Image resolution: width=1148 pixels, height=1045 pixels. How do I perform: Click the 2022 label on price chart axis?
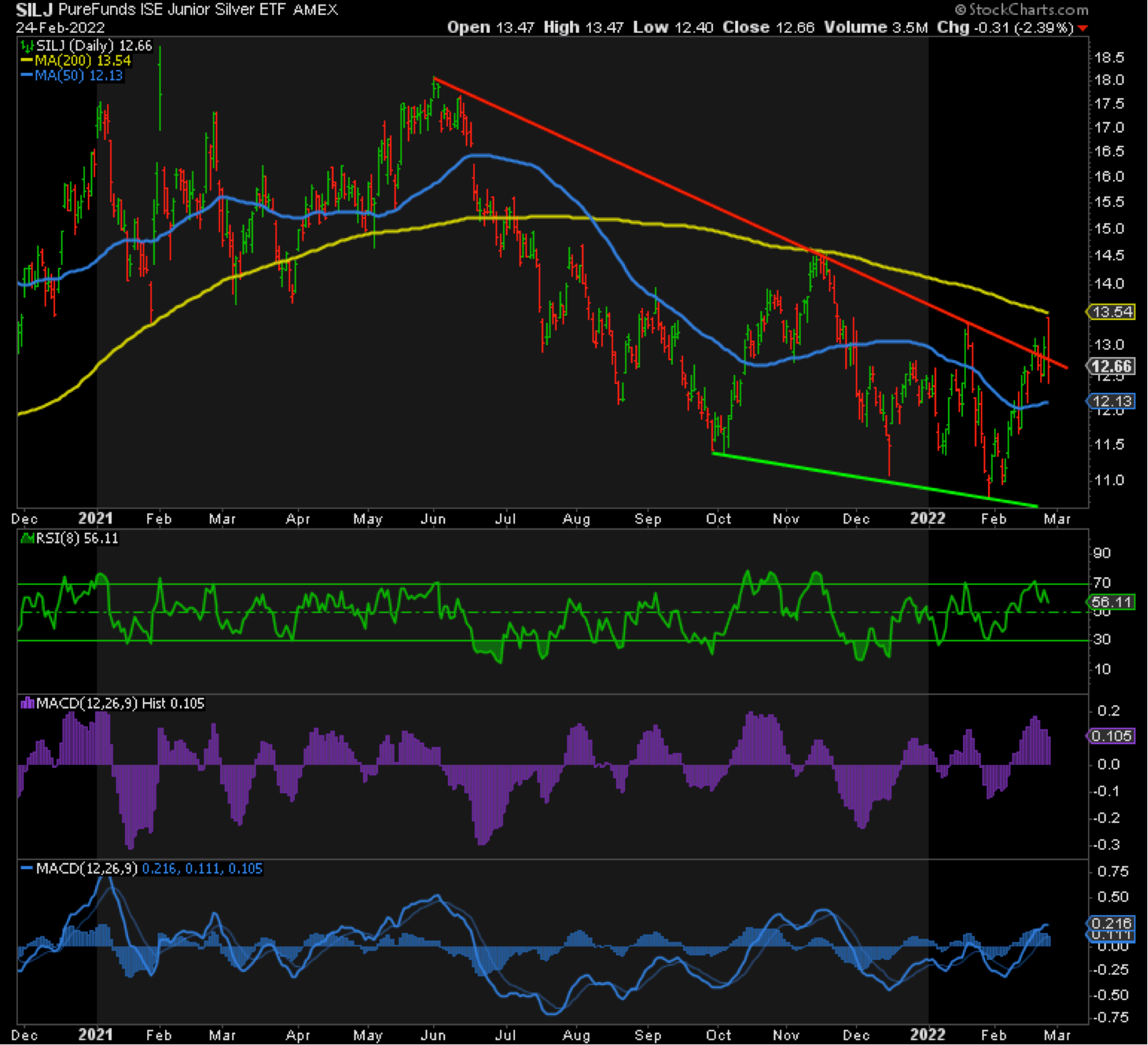(x=927, y=519)
